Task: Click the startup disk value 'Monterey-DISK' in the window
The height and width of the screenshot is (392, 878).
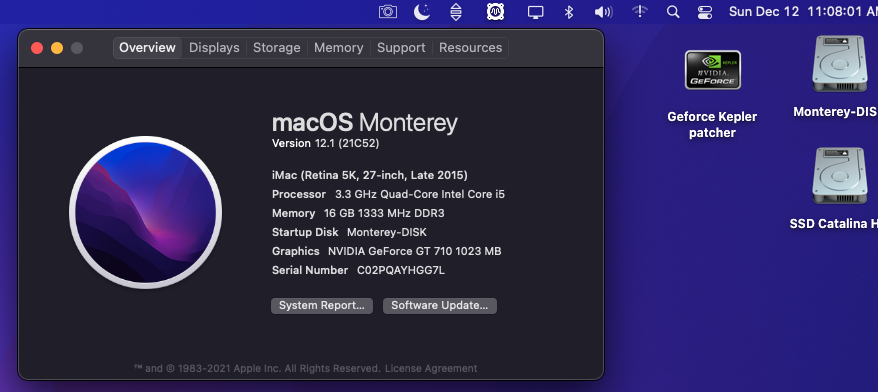Action: pos(387,232)
